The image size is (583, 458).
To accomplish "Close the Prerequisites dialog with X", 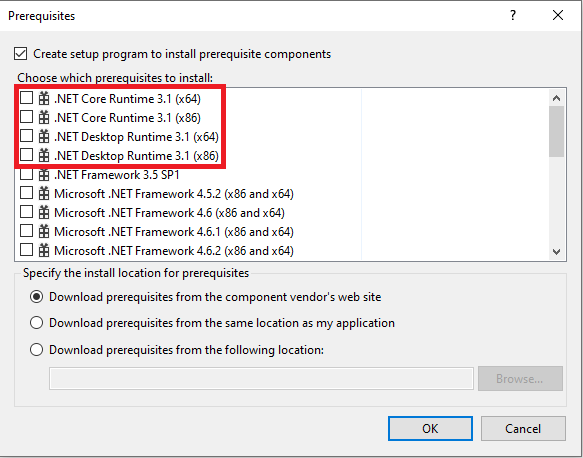I will 558,15.
